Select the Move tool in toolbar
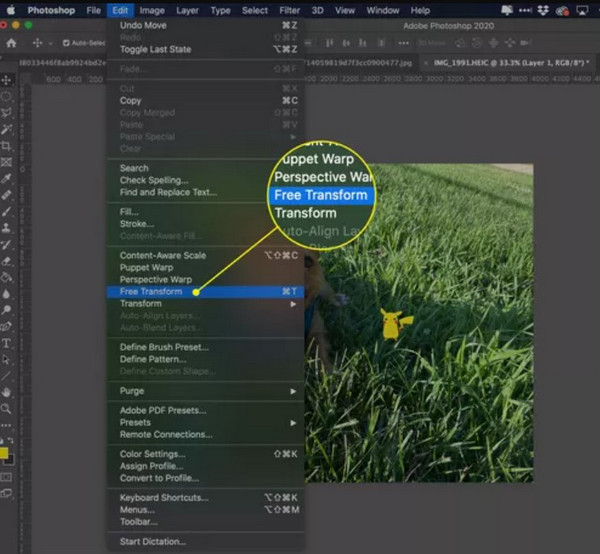The image size is (600, 554). click(6, 80)
